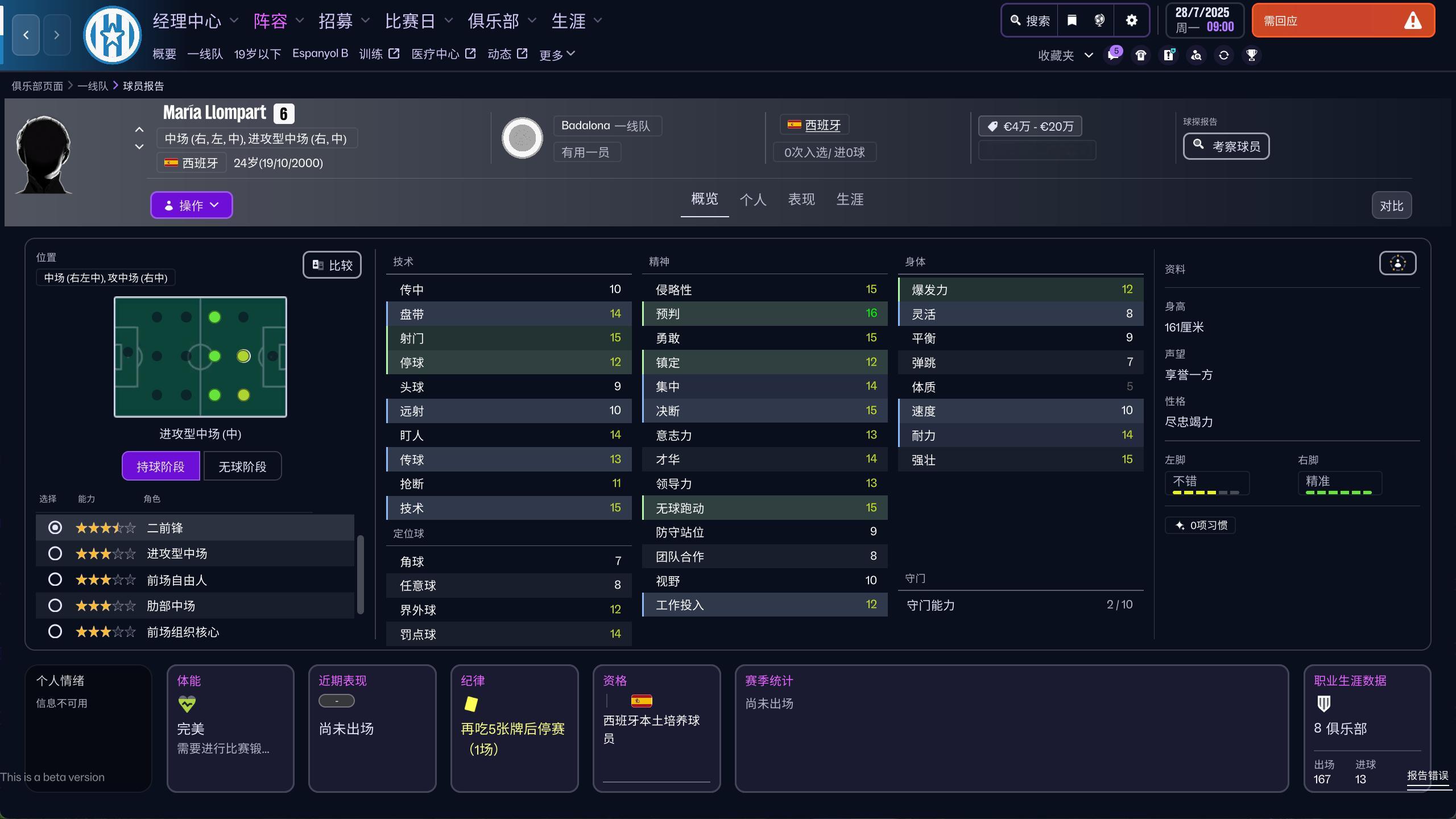
Task: Expand the 操作 actions dropdown
Action: tap(191, 205)
